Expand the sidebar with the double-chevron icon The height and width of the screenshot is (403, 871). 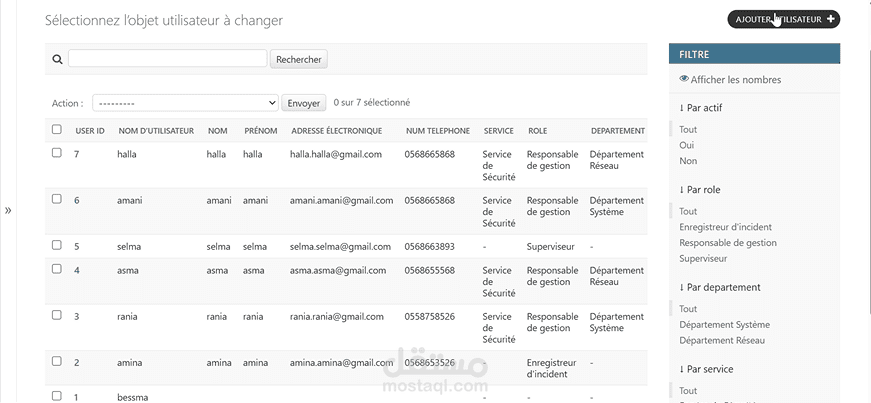(8, 211)
